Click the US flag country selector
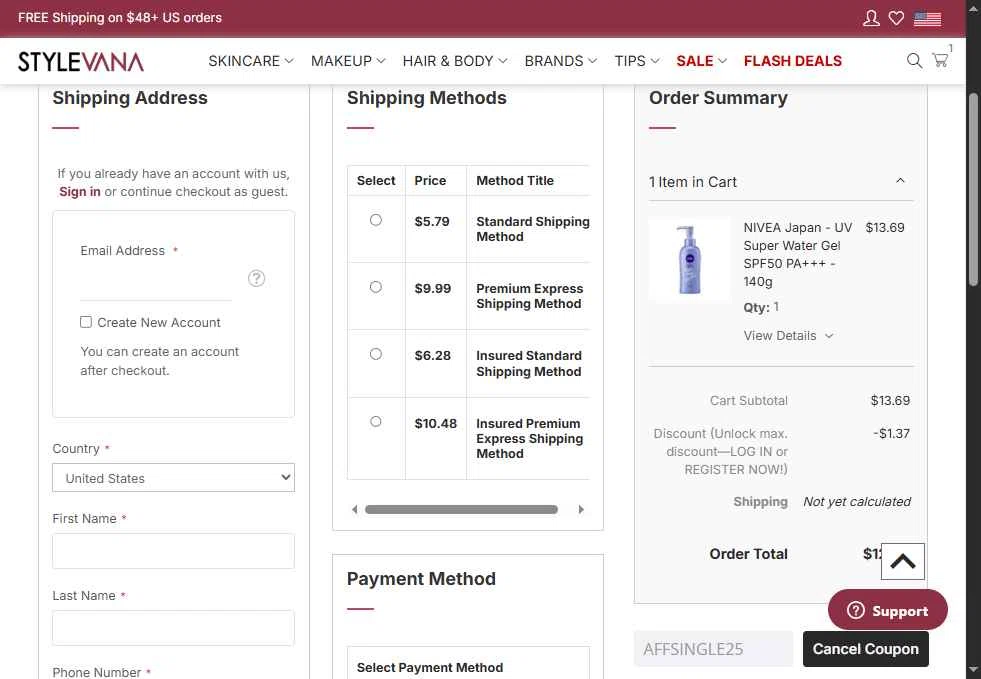 click(x=927, y=19)
